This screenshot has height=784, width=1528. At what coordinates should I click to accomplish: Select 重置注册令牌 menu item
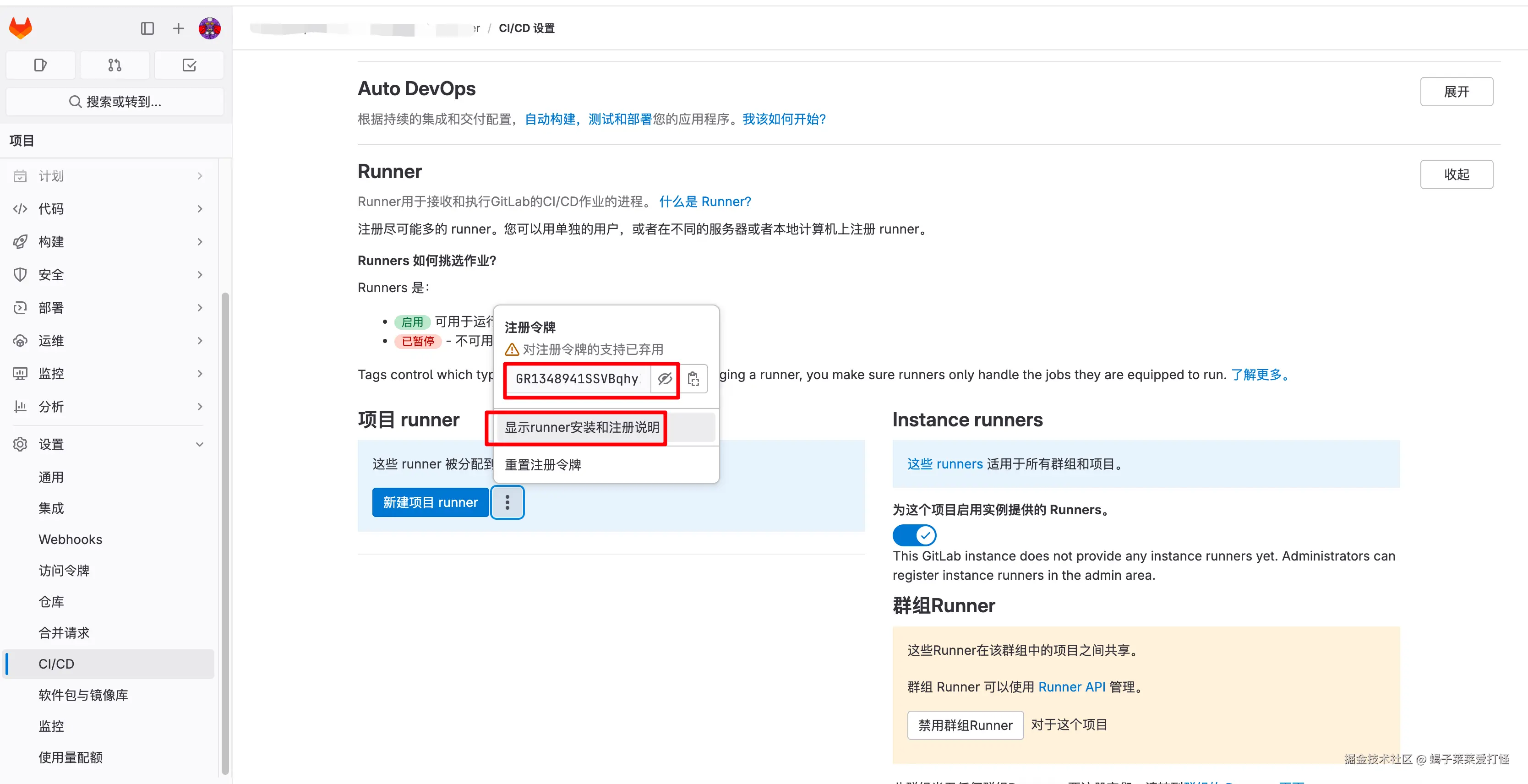tap(543, 464)
